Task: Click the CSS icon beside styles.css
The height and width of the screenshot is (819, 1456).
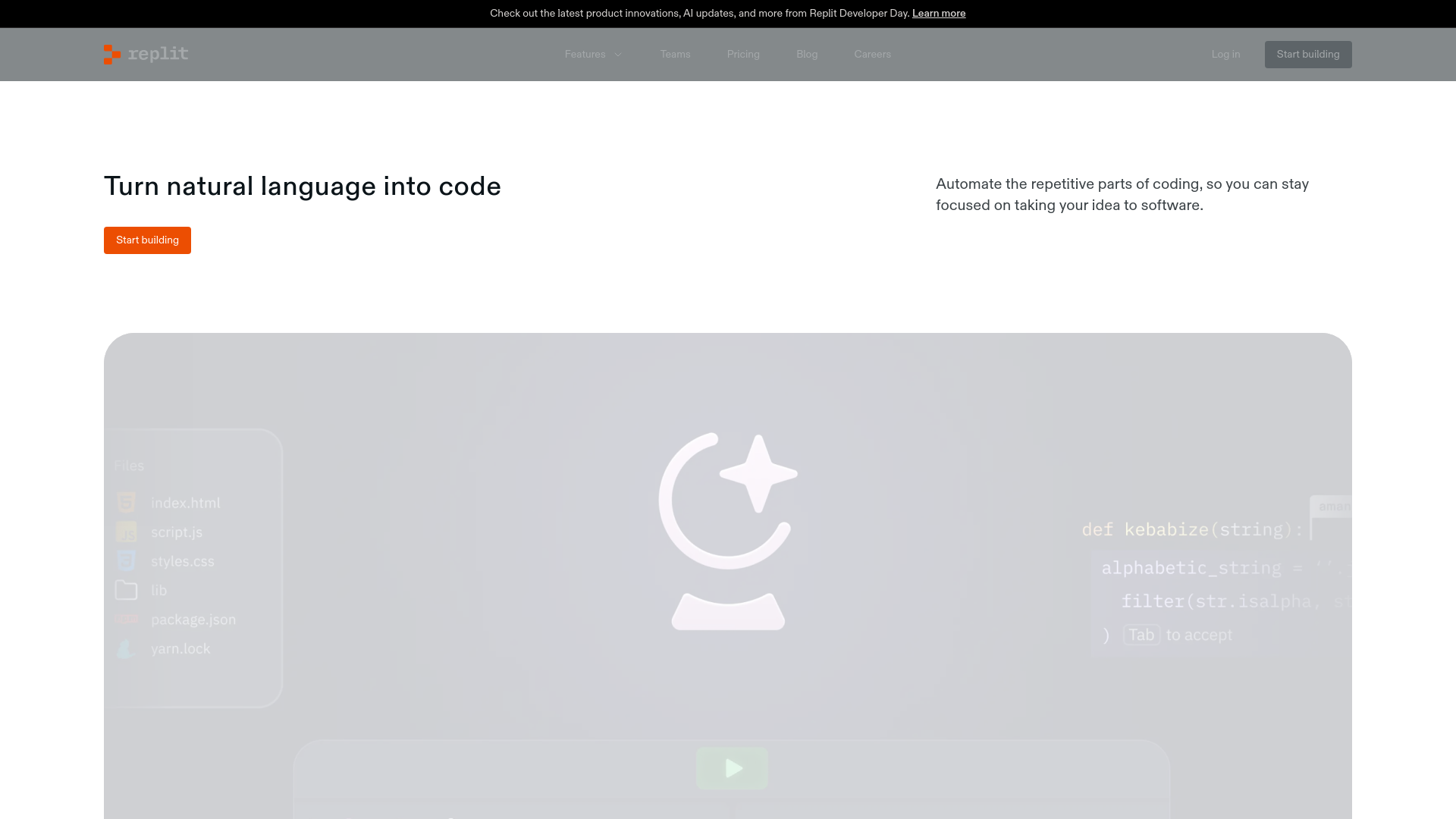Action: (x=126, y=561)
